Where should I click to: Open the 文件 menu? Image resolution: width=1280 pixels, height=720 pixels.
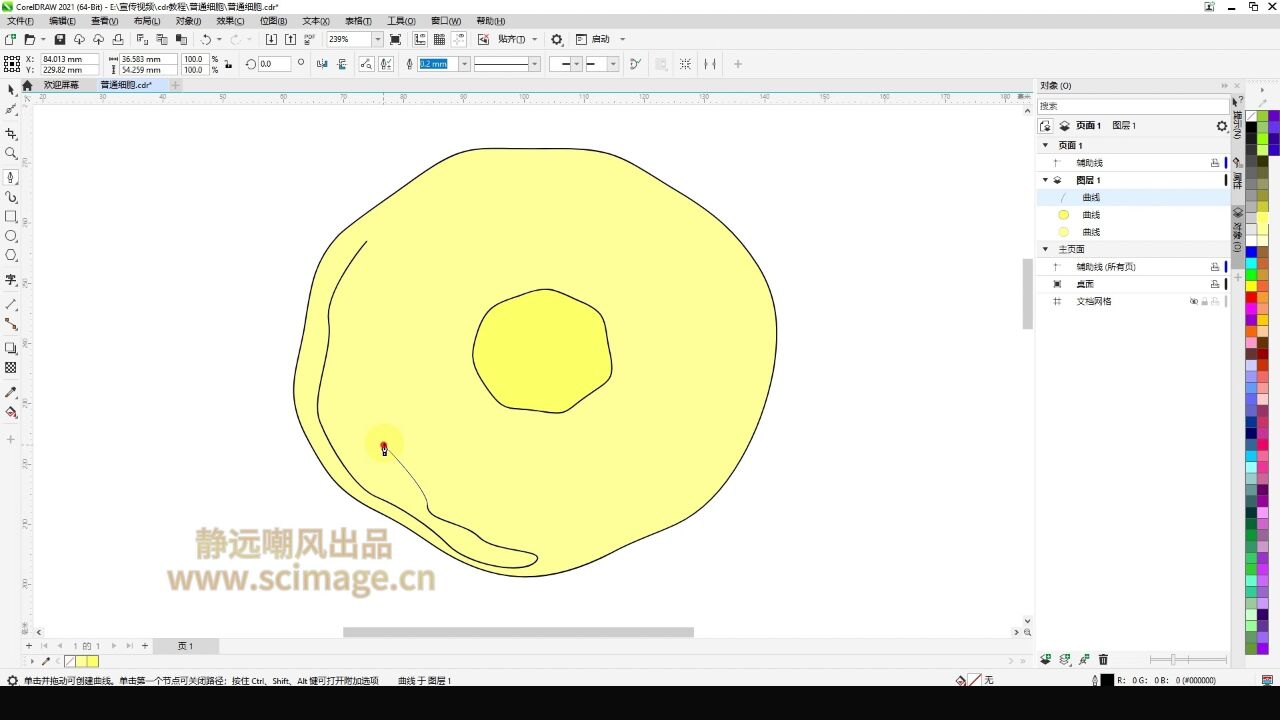[x=20, y=21]
